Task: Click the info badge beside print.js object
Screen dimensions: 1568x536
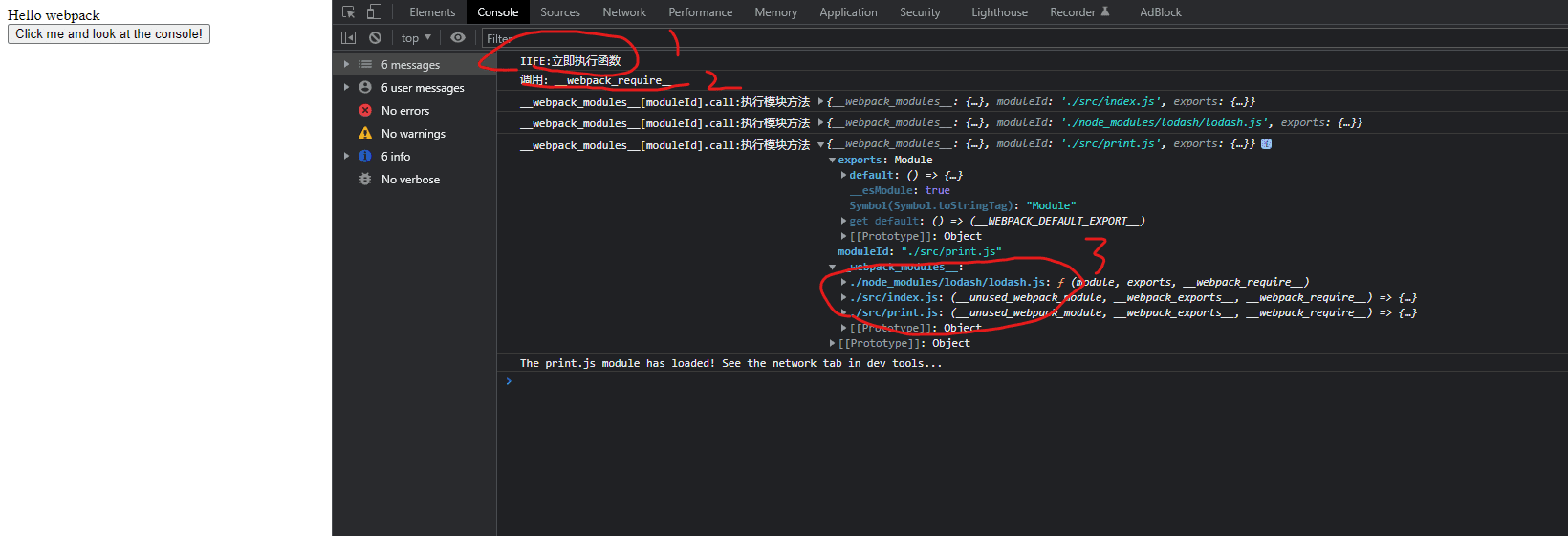Action: click(x=1266, y=144)
